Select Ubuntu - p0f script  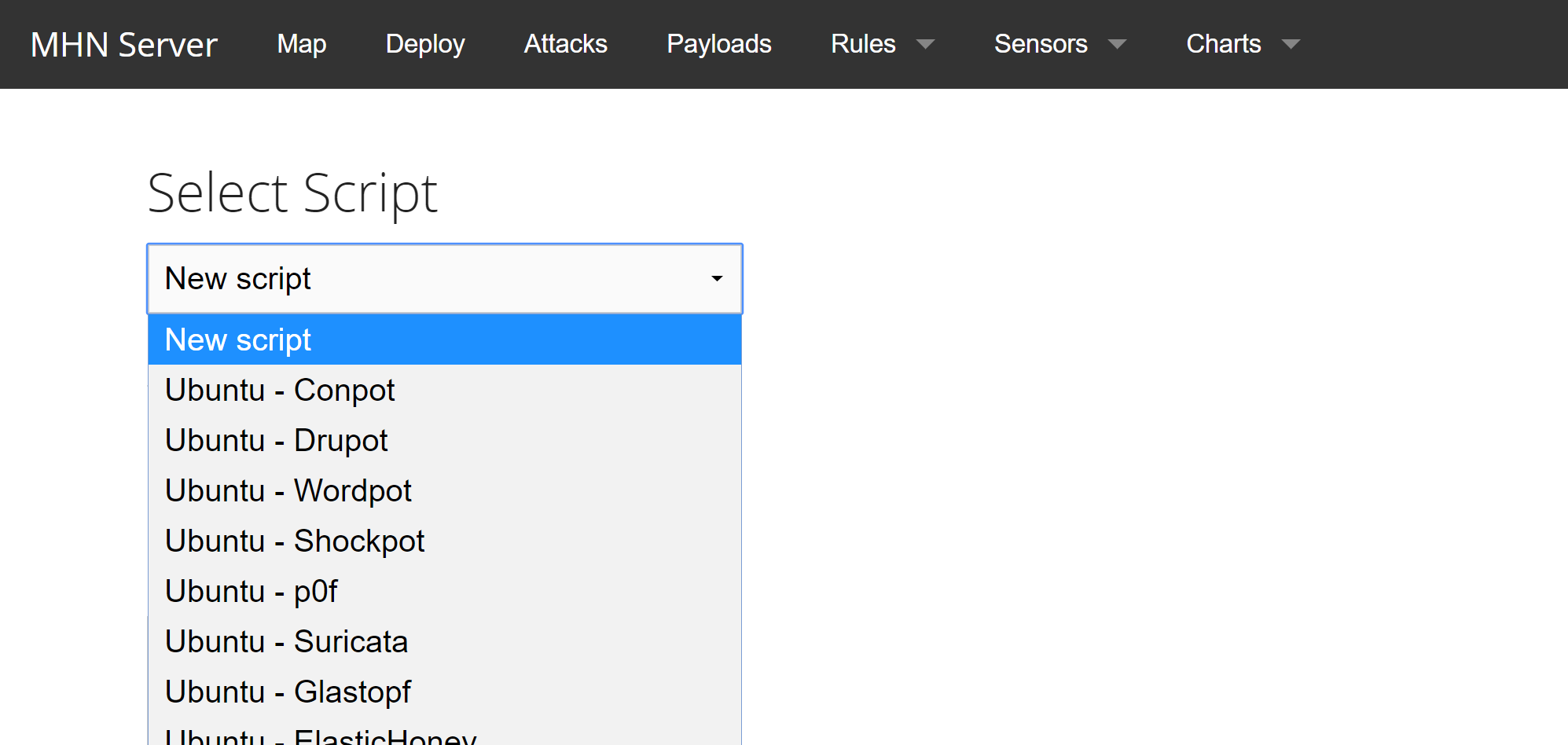tap(444, 592)
